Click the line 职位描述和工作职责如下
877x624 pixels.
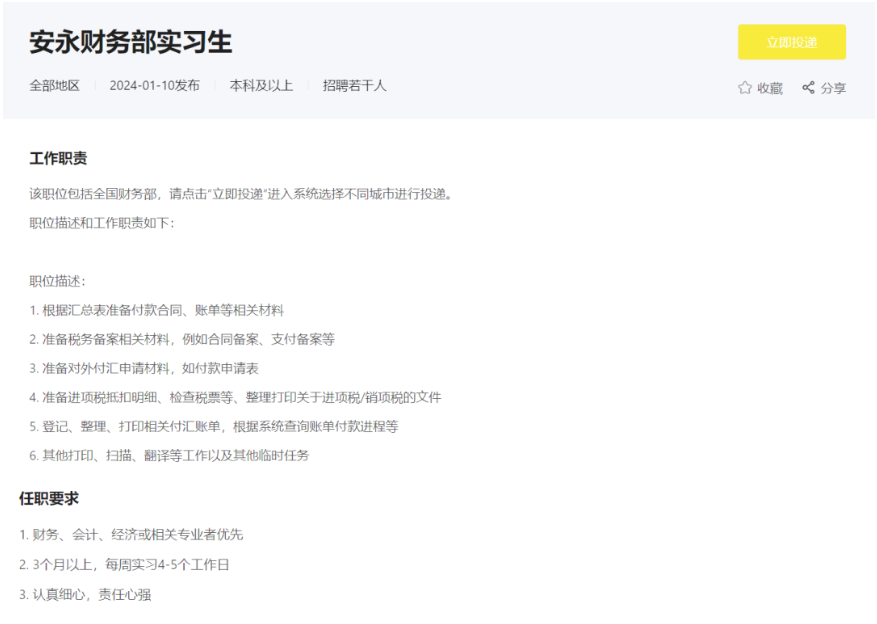point(102,223)
